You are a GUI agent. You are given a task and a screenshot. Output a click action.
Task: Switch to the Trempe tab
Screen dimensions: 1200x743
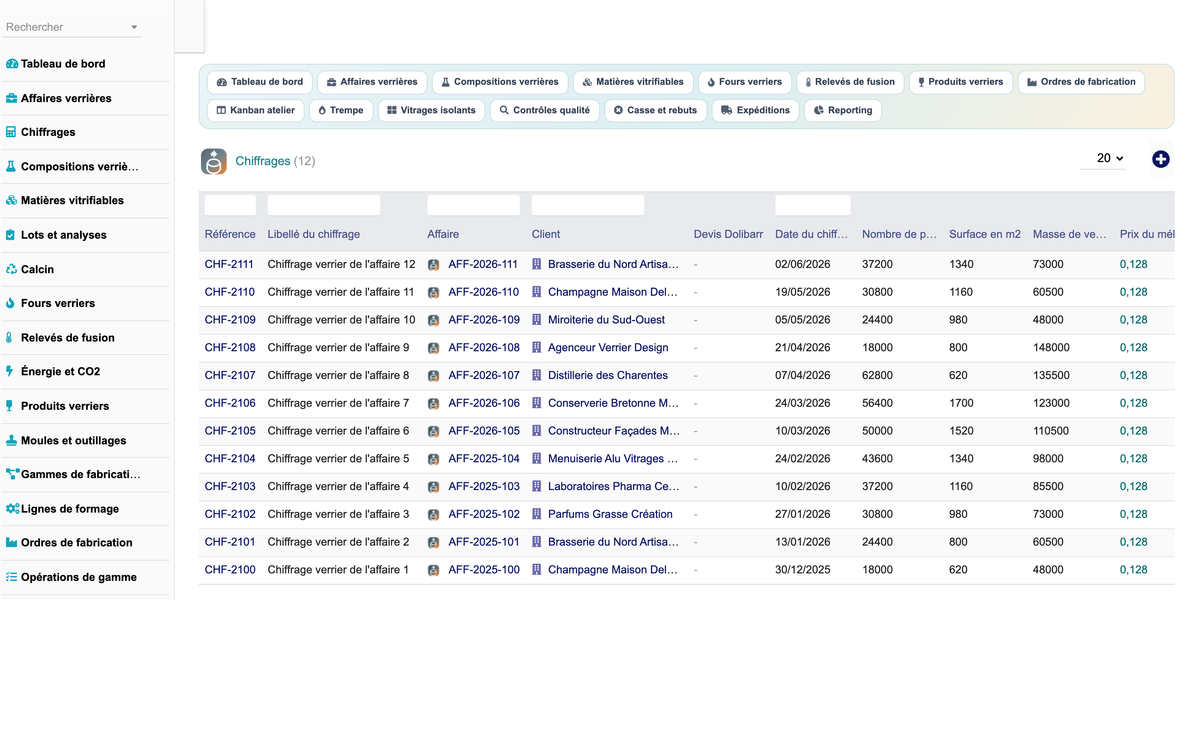[341, 110]
